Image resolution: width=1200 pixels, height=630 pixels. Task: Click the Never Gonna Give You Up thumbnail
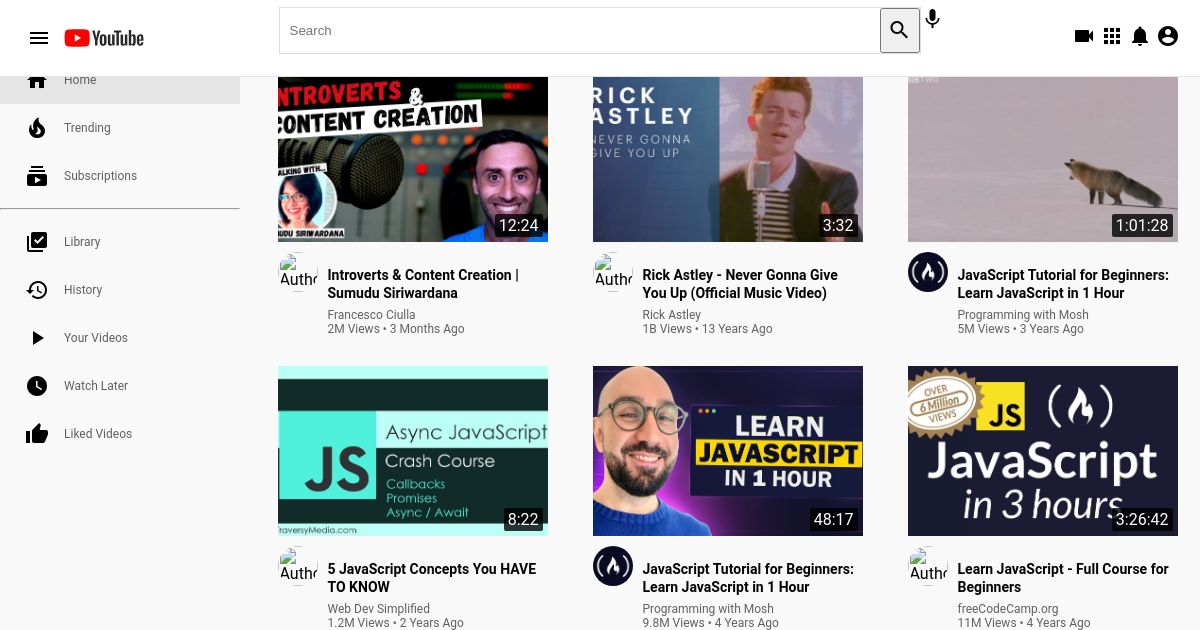click(x=727, y=157)
